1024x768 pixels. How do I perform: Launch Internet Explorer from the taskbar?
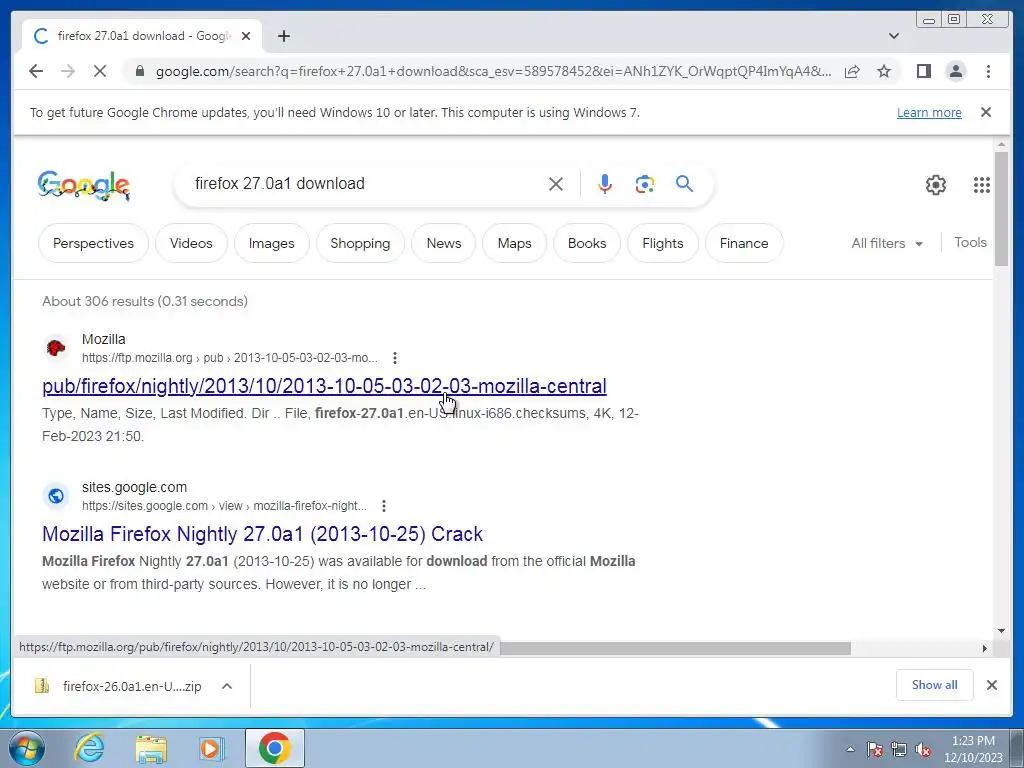89,748
